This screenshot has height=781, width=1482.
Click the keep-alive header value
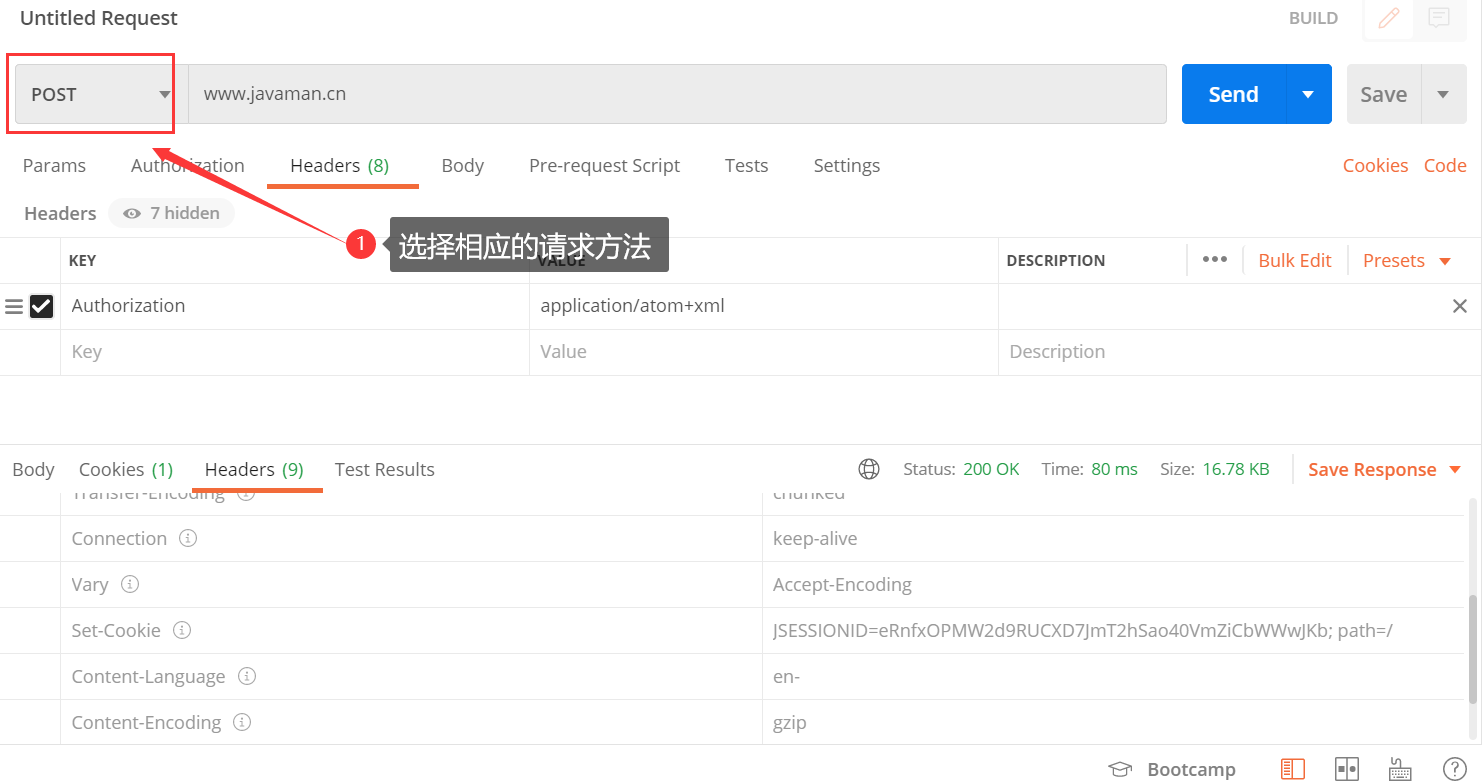(x=815, y=539)
